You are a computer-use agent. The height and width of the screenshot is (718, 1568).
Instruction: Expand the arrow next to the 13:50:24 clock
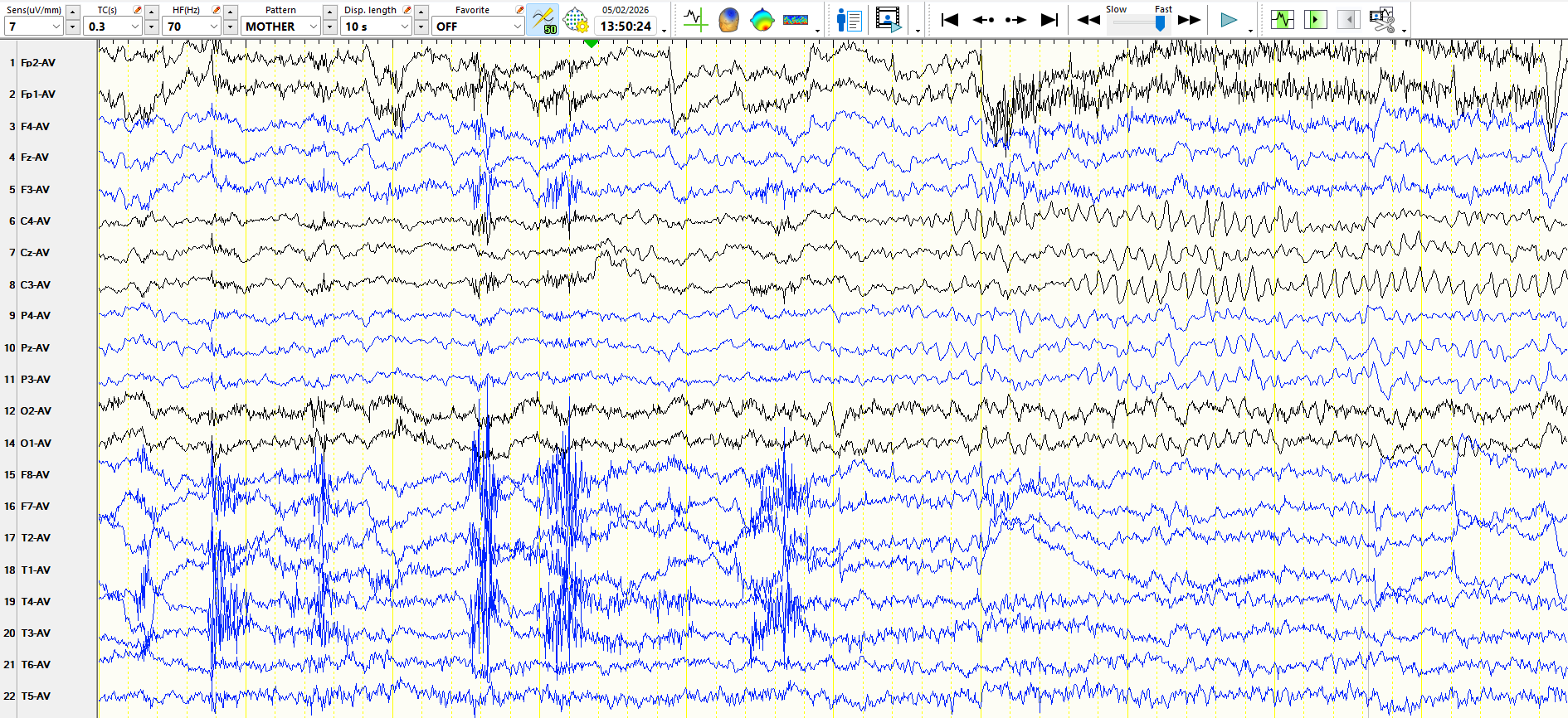pyautogui.click(x=665, y=31)
